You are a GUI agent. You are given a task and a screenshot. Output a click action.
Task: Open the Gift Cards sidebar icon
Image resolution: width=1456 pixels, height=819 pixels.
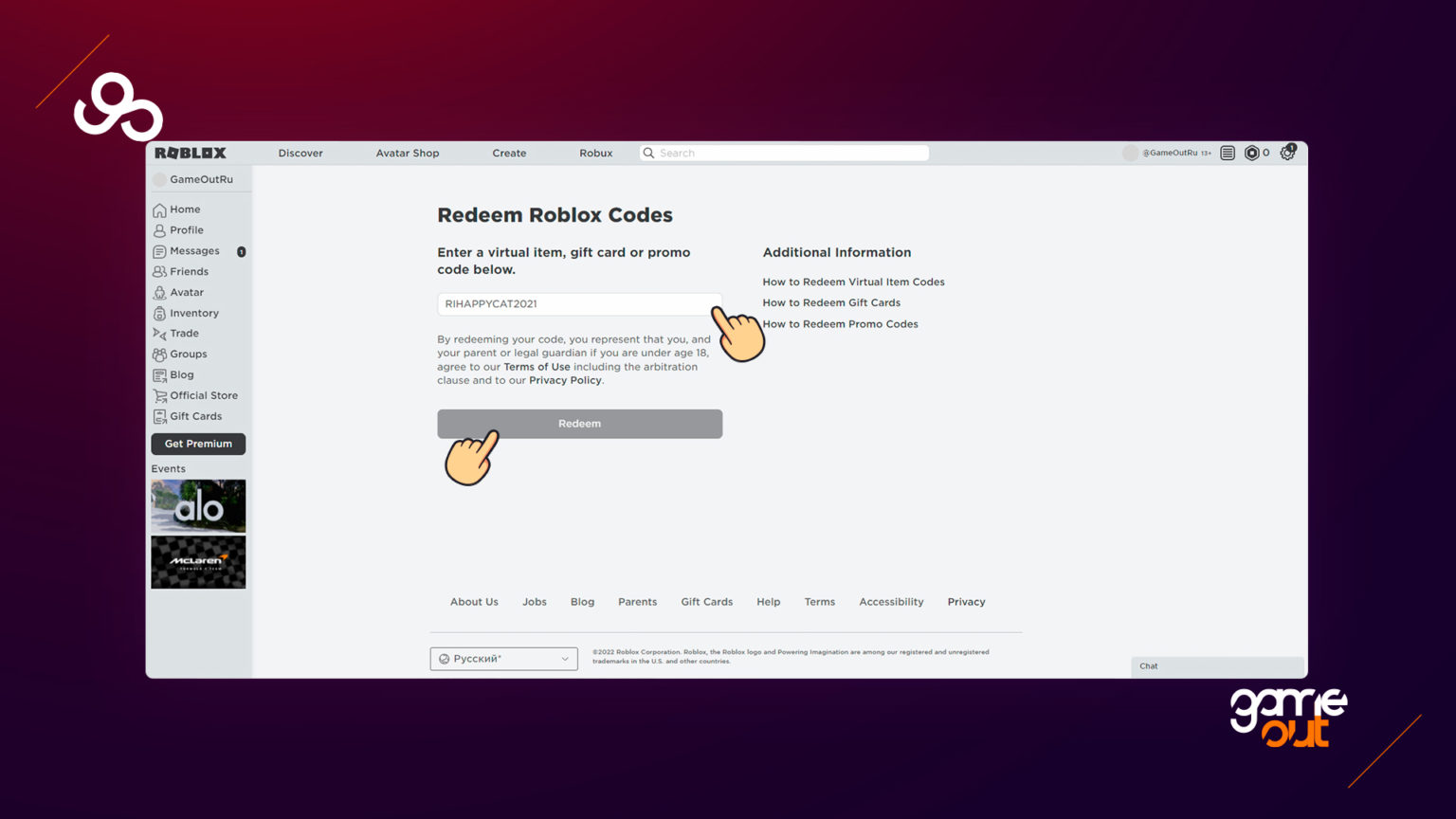point(159,417)
